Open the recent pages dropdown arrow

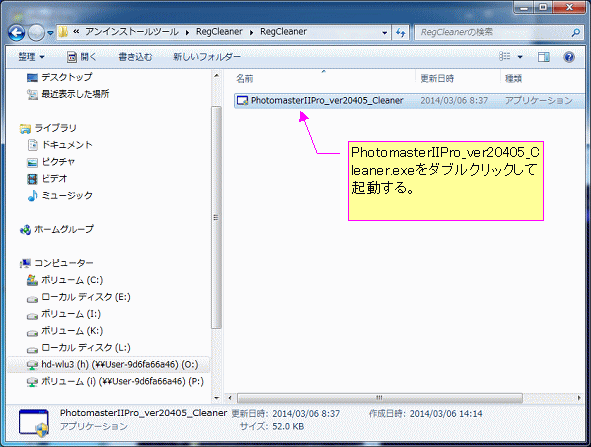[51, 33]
